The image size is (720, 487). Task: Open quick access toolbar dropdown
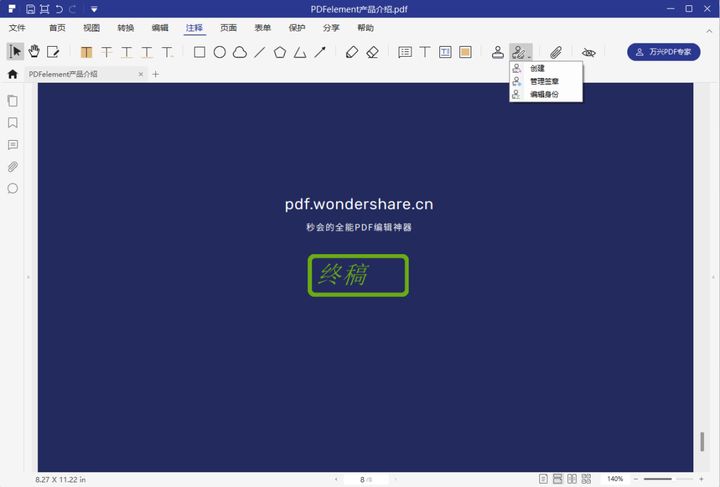click(94, 9)
